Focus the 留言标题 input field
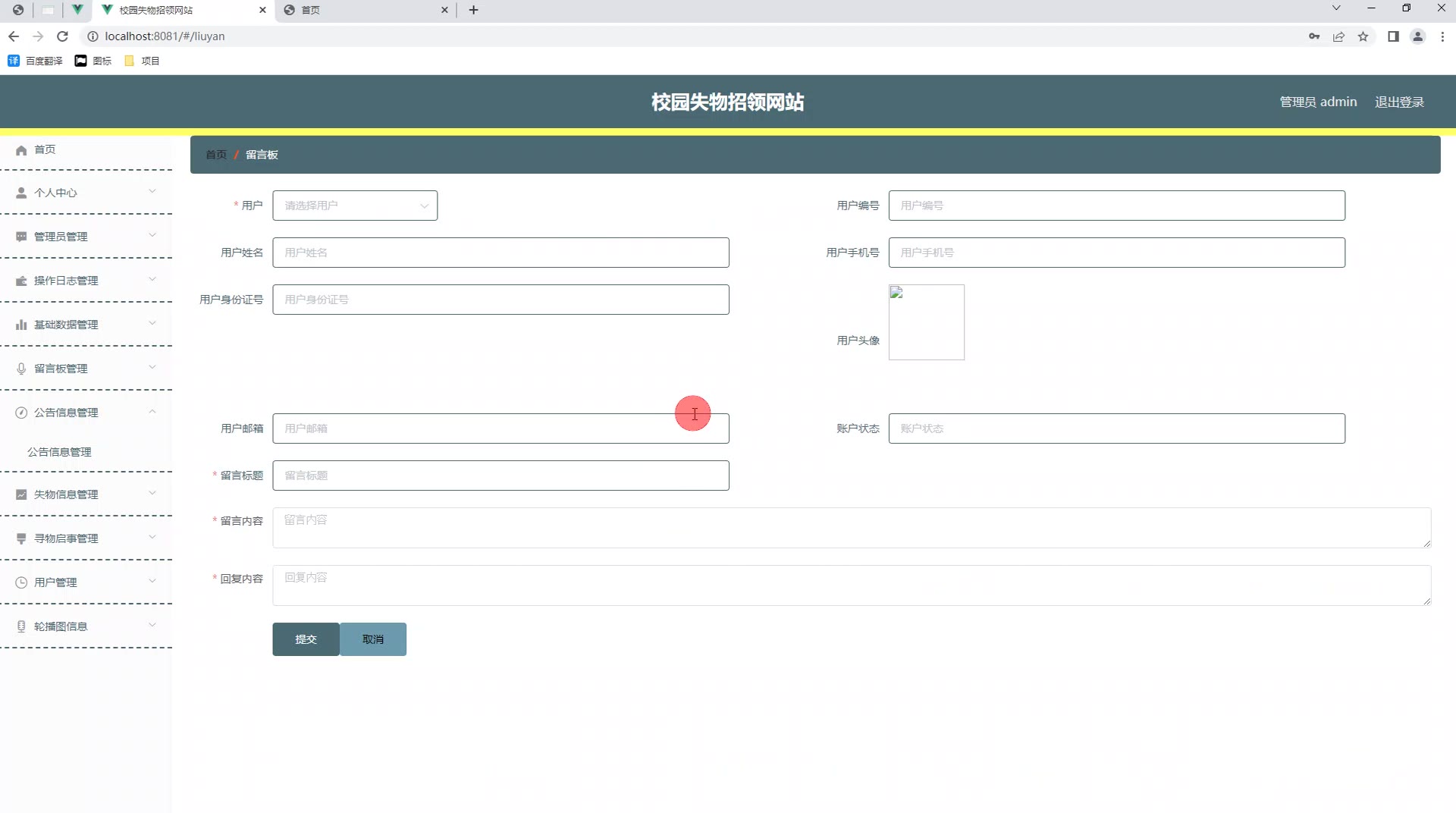Screen dimensions: 1456x813 [500, 476]
